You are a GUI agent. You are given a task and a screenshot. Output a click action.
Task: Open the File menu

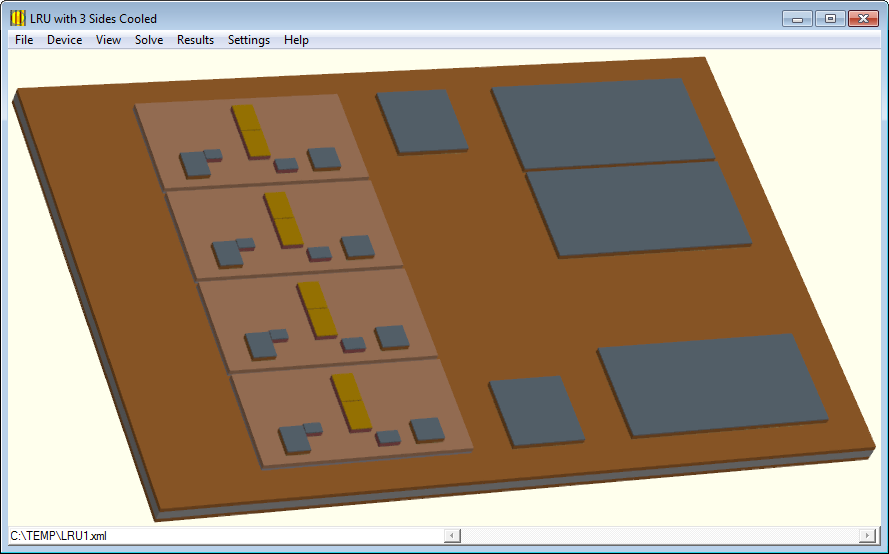coord(24,40)
